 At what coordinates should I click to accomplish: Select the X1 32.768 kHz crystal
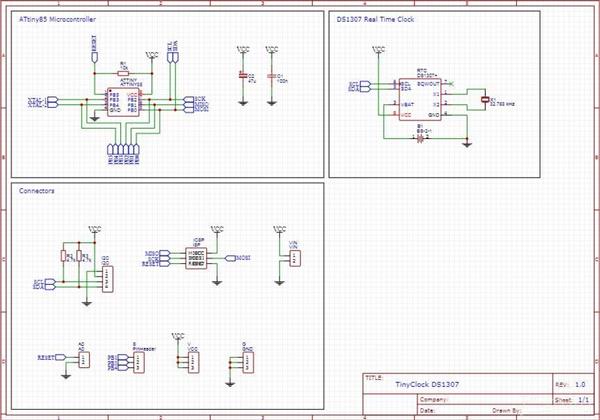pyautogui.click(x=485, y=99)
